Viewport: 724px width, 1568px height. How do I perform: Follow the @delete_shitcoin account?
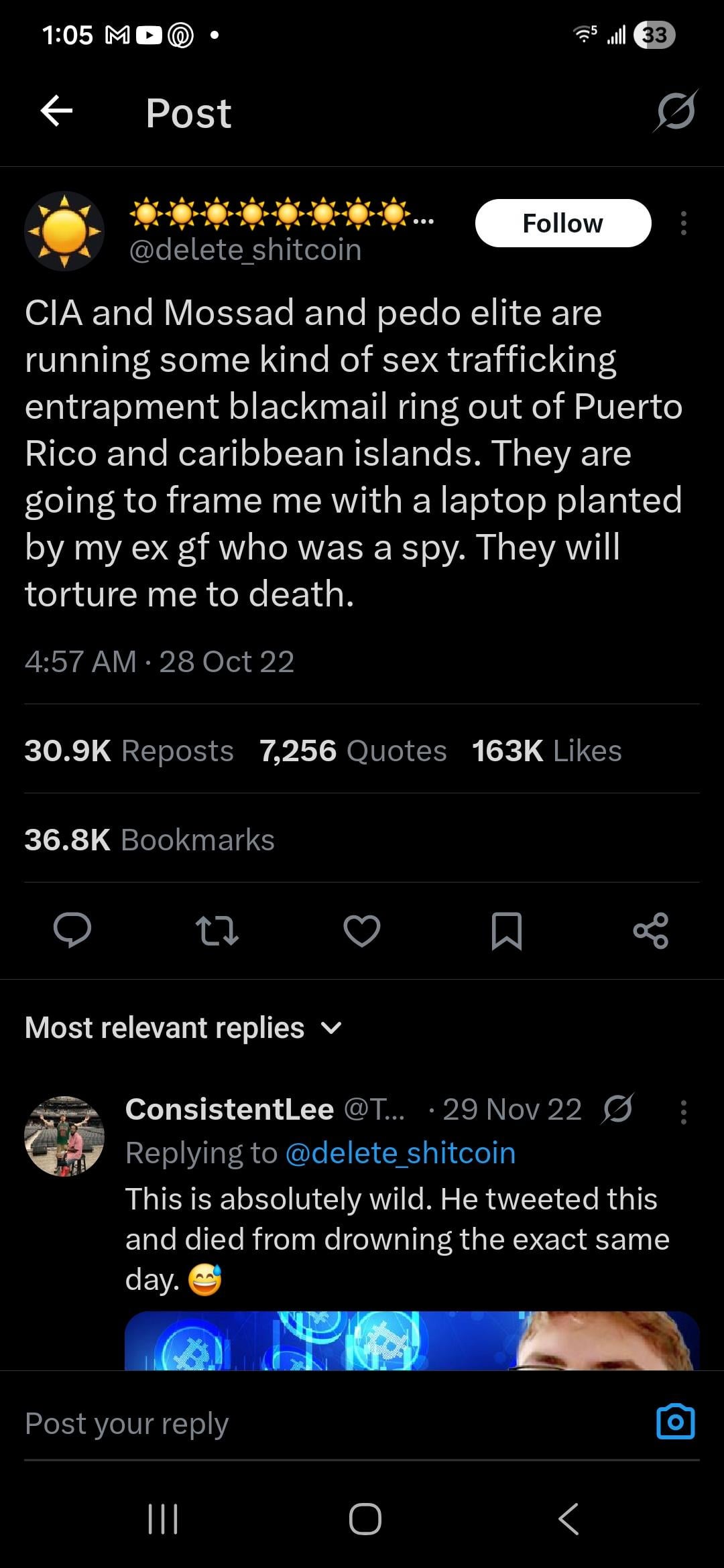tap(563, 223)
